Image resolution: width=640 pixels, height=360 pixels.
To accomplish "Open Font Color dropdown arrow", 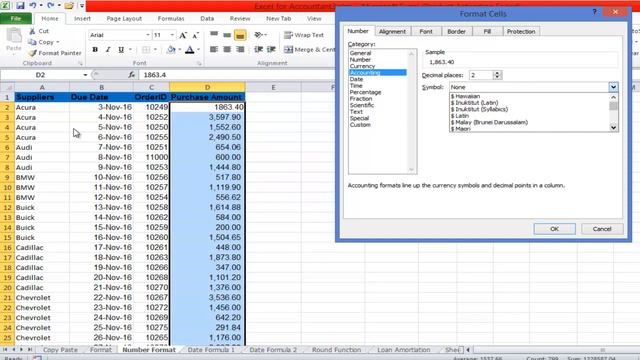I will pos(198,49).
